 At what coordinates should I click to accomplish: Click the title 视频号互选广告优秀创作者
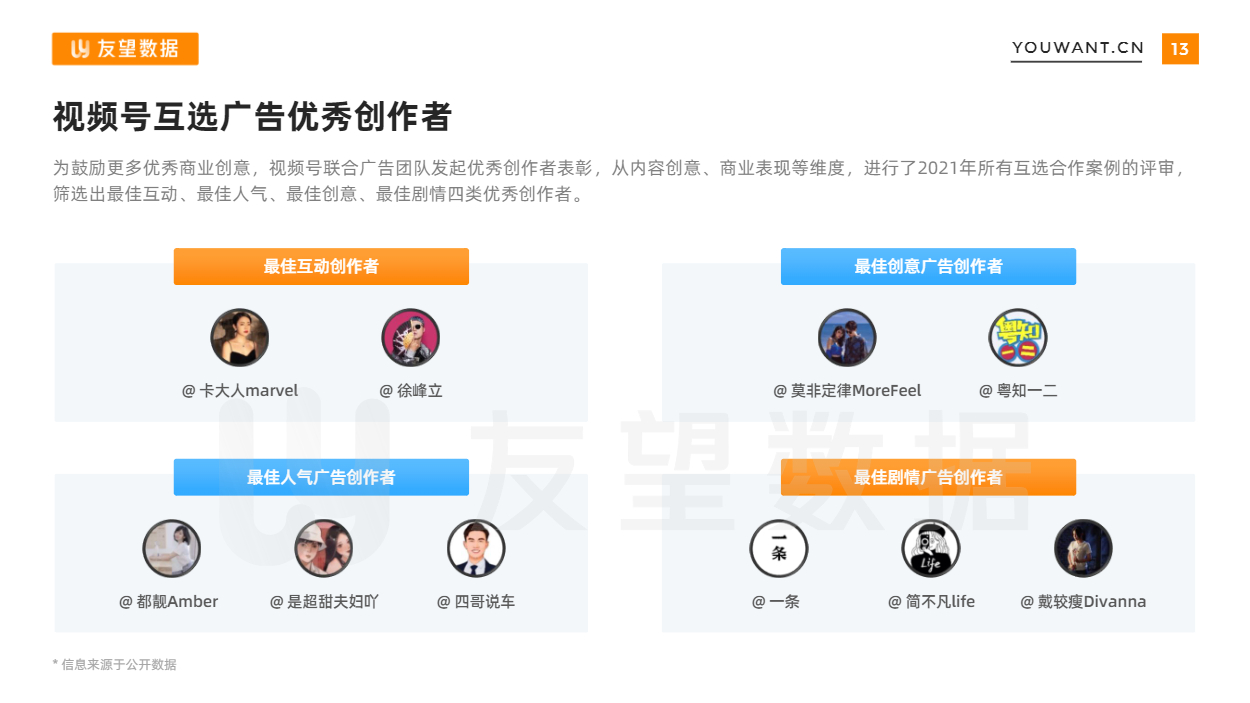click(253, 117)
